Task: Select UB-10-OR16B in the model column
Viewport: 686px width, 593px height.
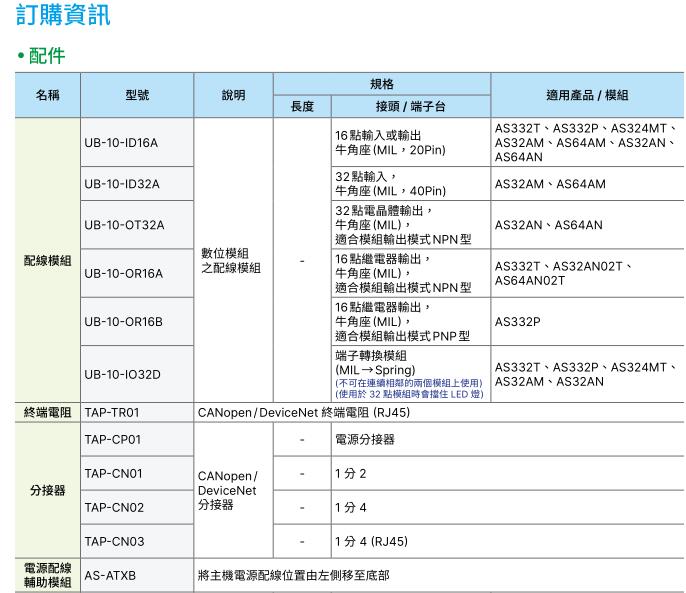Action: pos(124,321)
